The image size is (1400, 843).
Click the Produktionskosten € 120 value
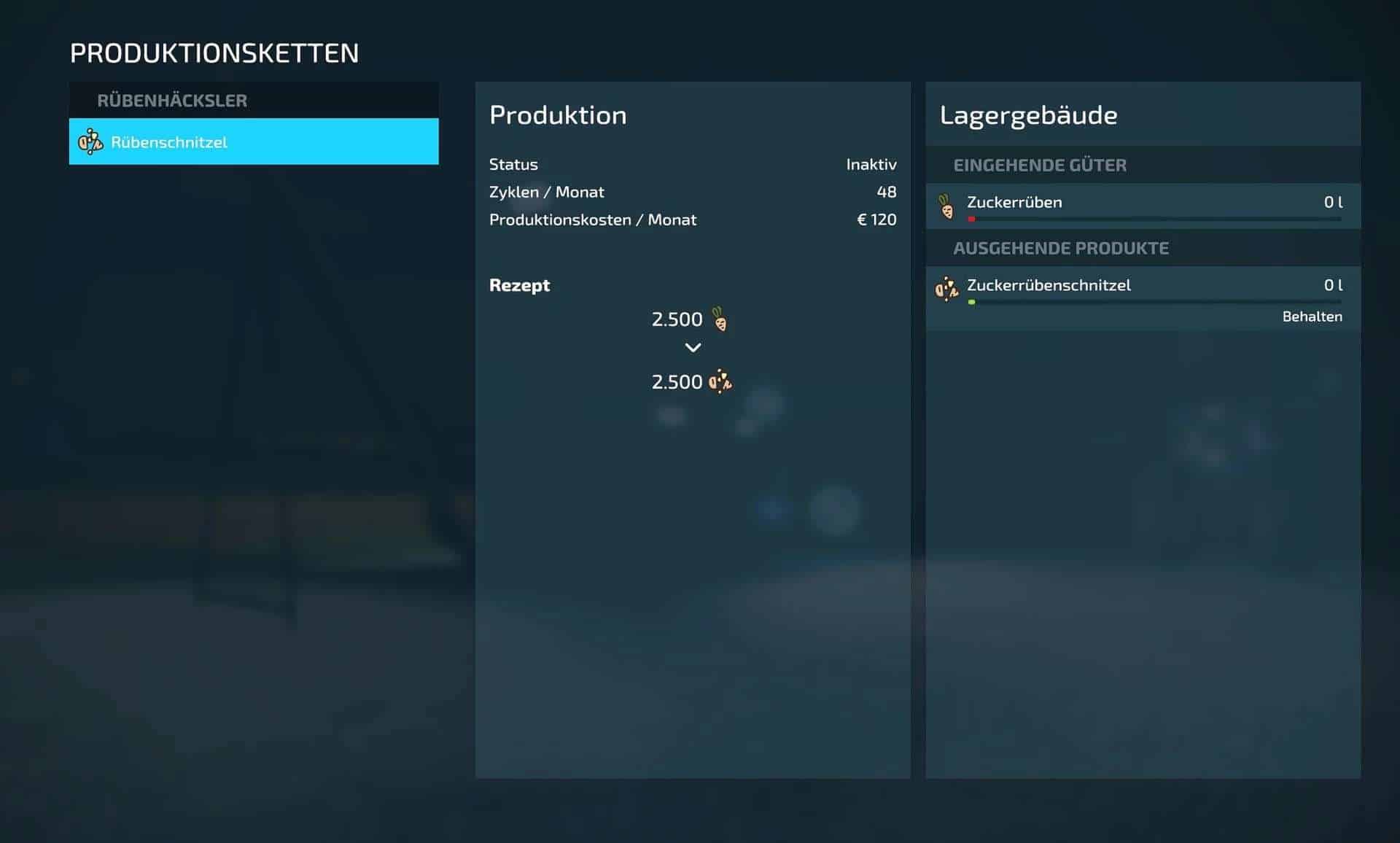[x=876, y=220]
